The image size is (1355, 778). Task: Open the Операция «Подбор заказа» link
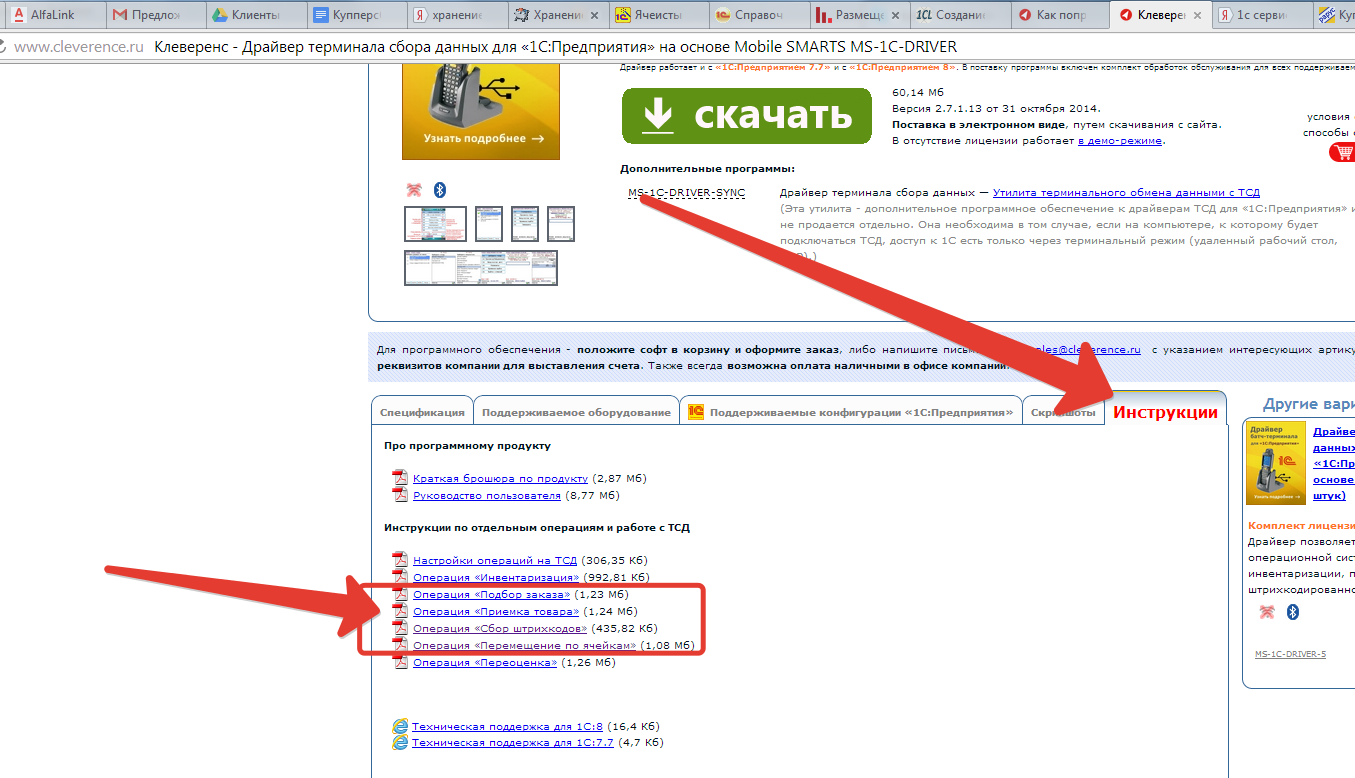[x=491, y=594]
